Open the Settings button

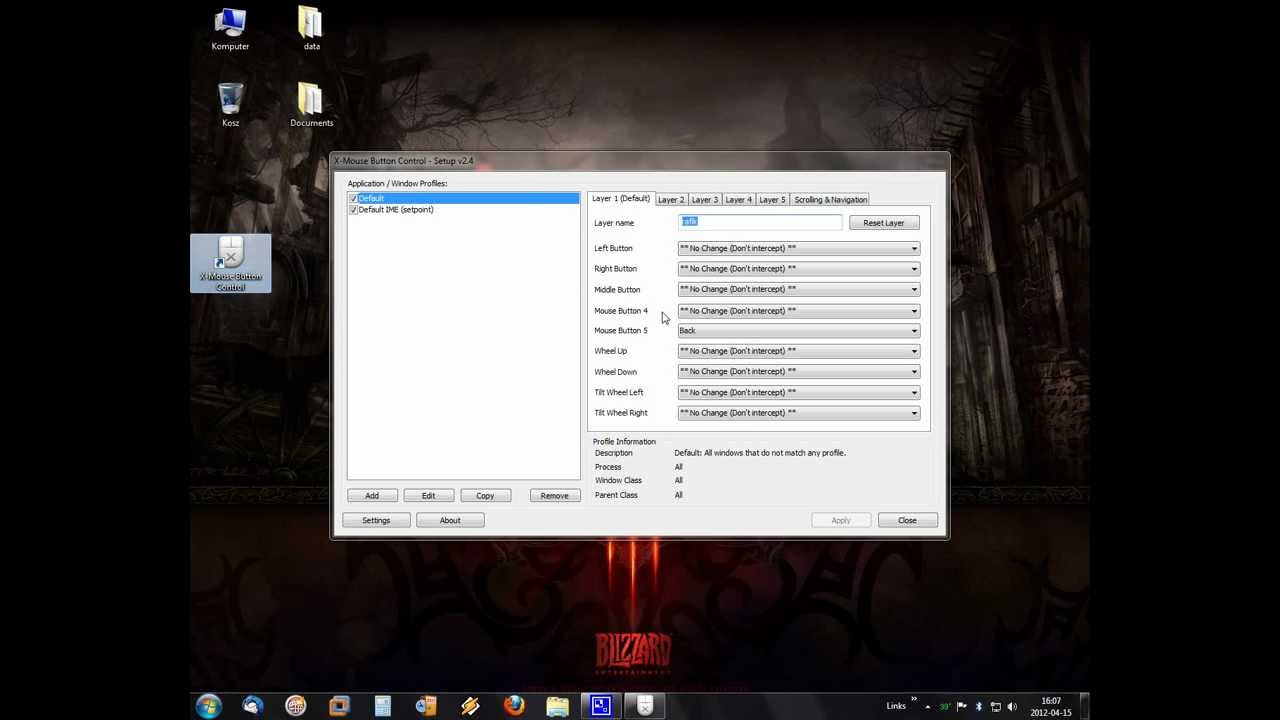coord(376,520)
